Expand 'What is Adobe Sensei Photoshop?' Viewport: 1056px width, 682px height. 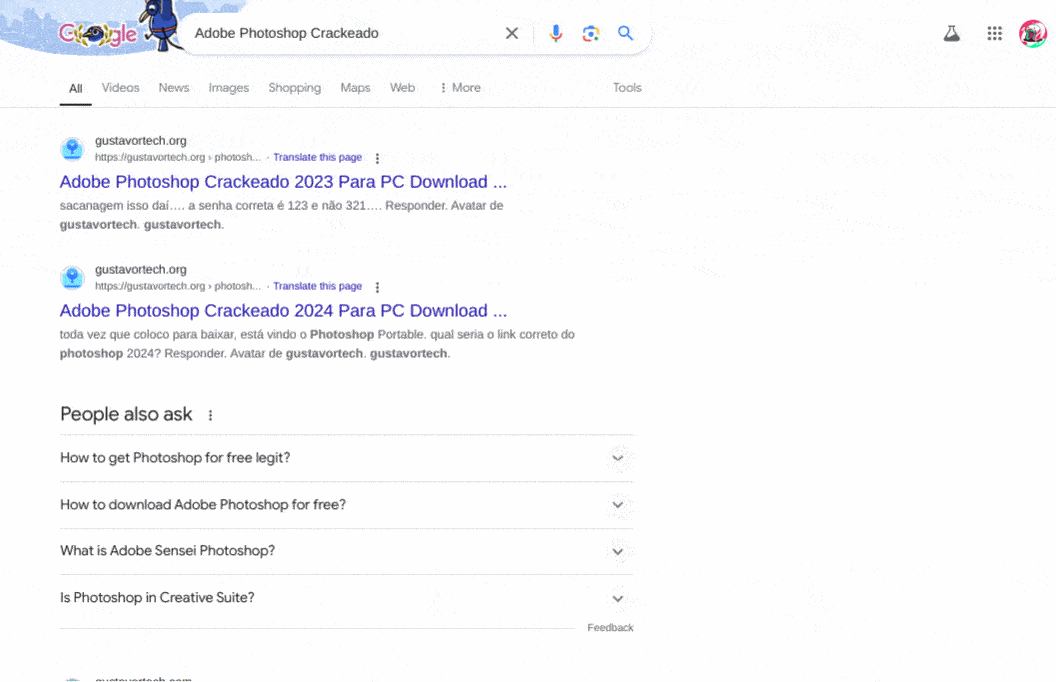pos(346,551)
